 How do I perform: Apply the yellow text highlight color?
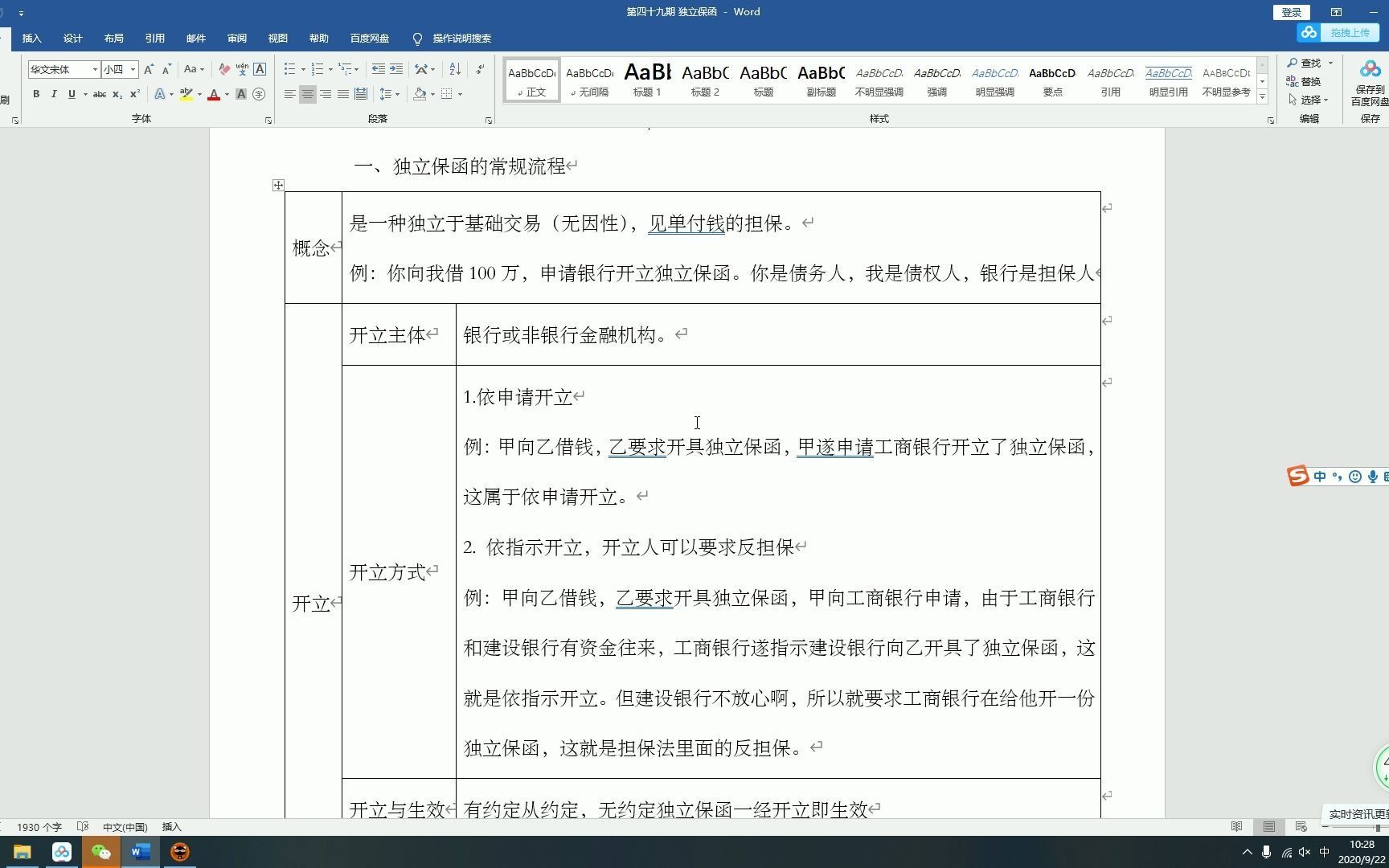pos(186,94)
